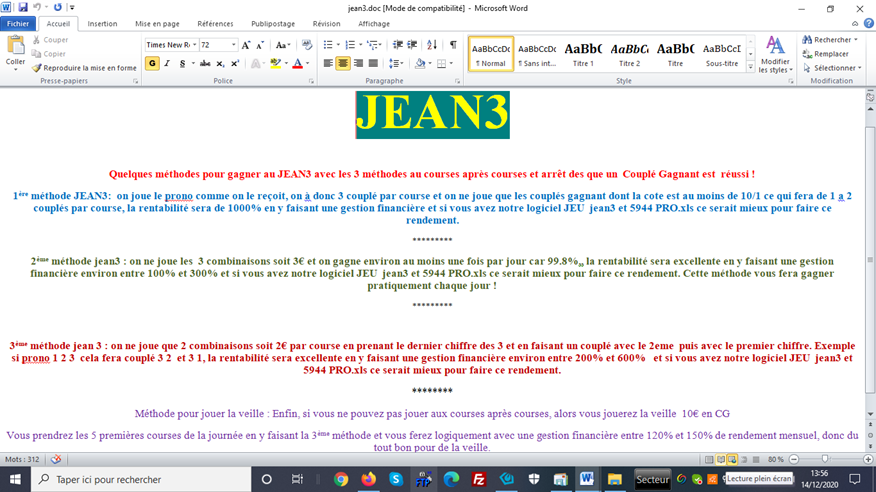Toggle italic (I) formatting
The height and width of the screenshot is (492, 876).
tap(167, 63)
